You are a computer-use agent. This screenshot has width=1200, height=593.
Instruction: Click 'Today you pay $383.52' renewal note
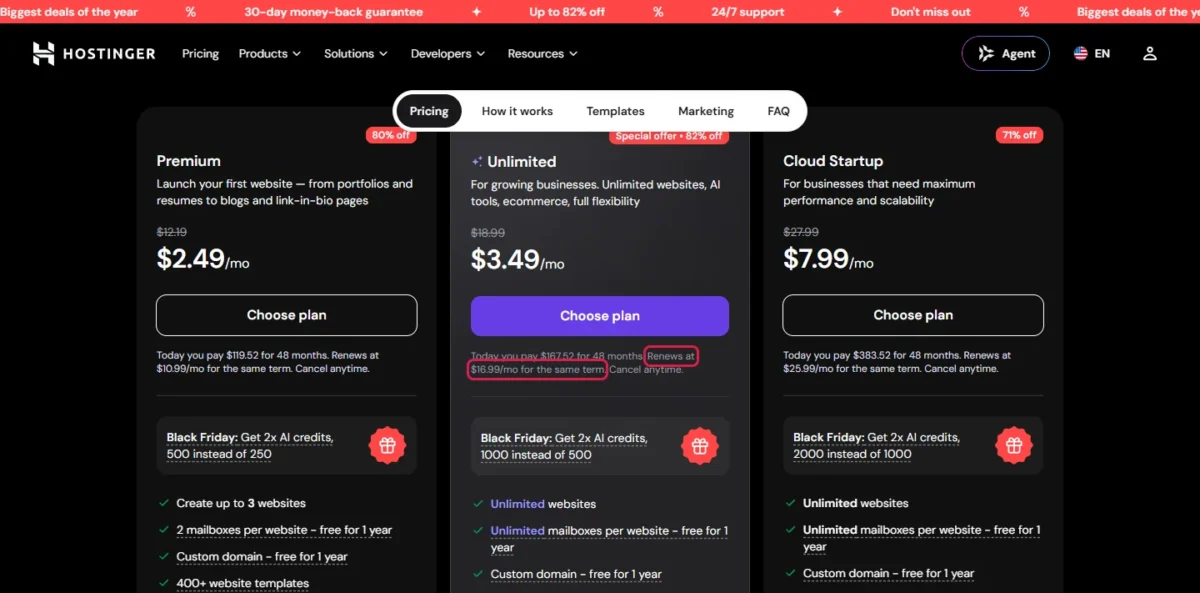click(x=897, y=362)
